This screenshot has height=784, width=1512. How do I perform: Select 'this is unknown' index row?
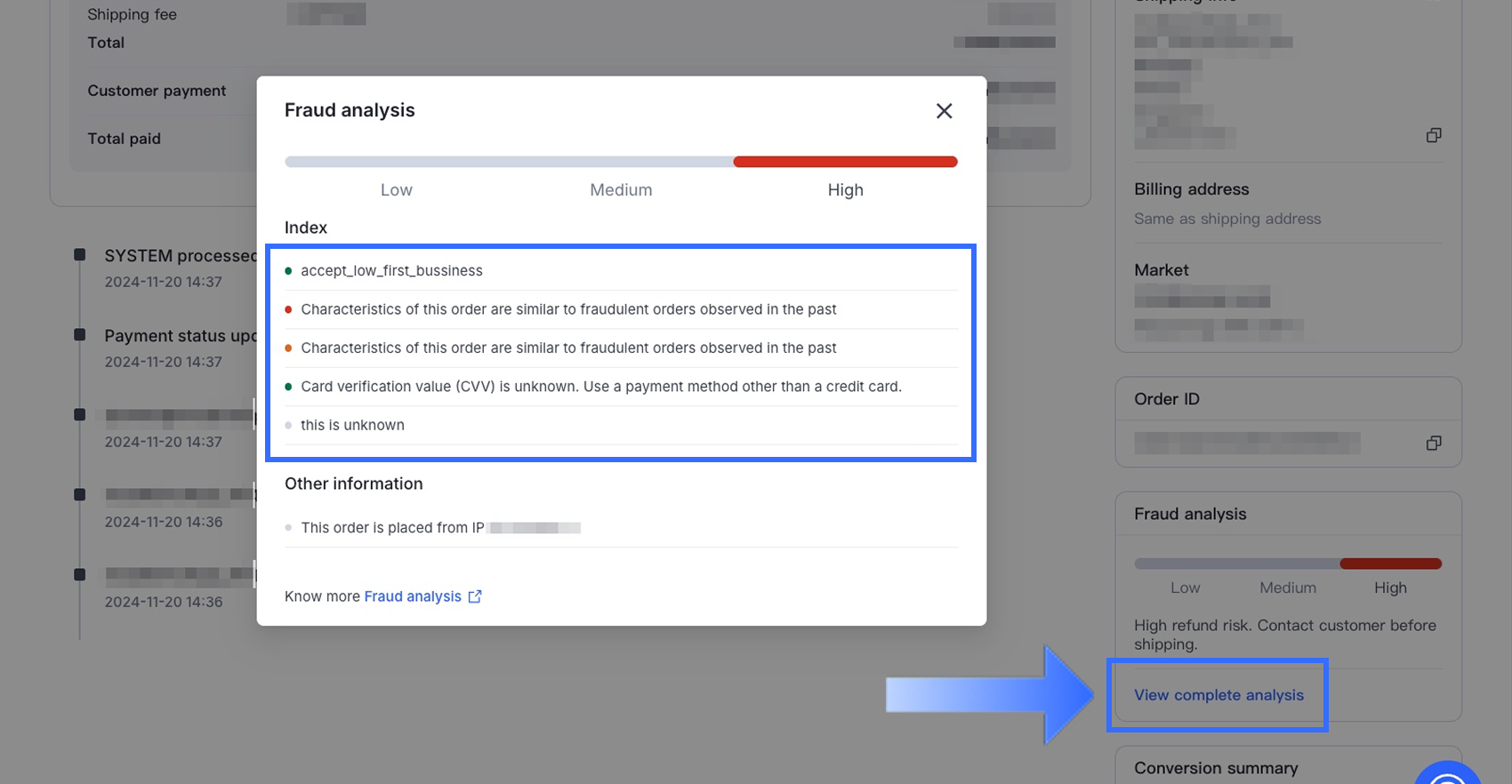621,425
